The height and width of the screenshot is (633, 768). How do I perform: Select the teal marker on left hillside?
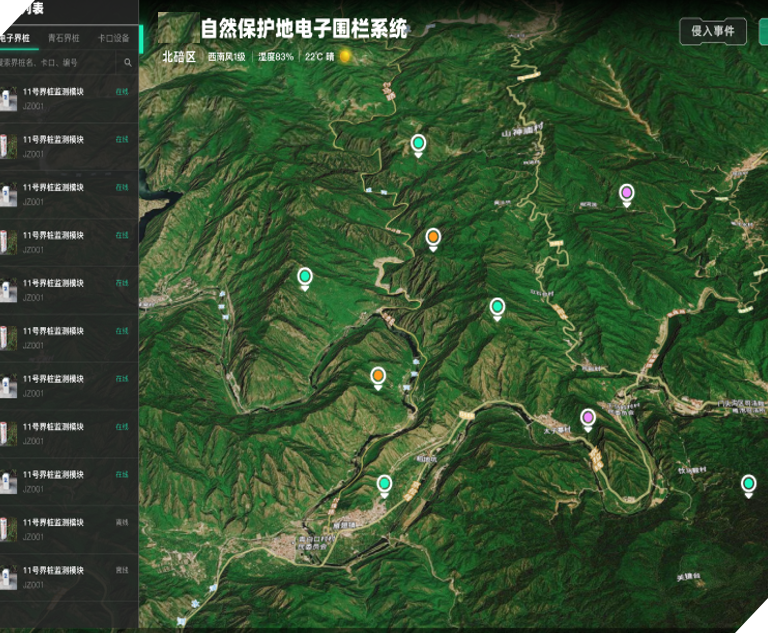305,279
